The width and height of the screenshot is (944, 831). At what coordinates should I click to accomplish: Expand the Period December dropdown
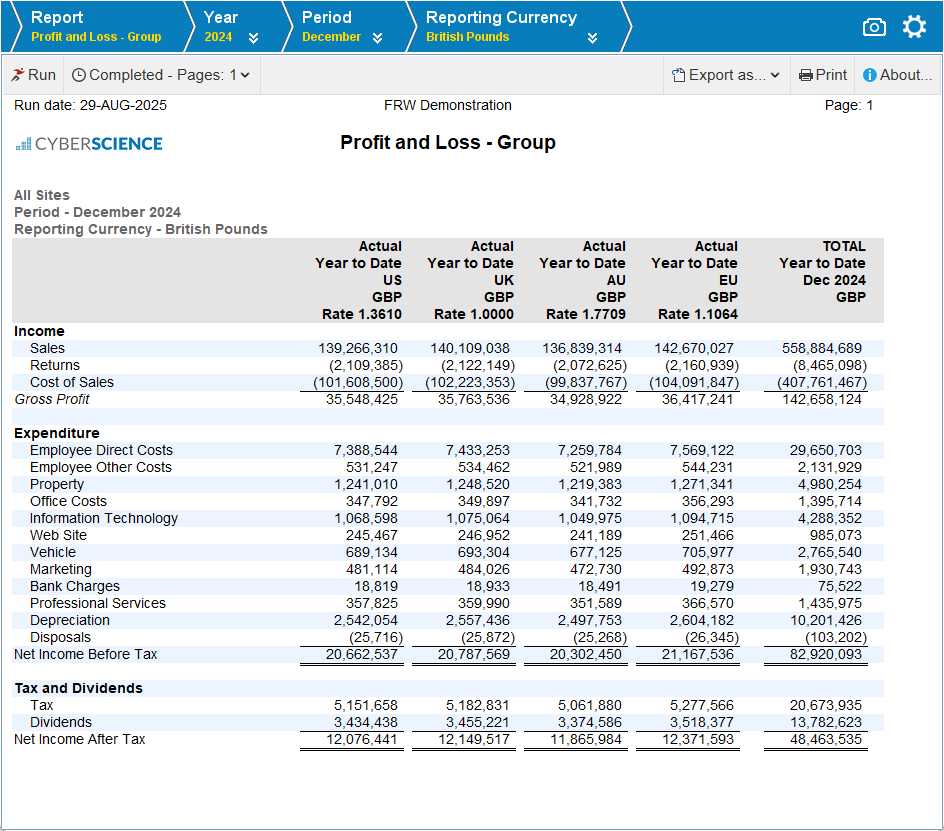tap(377, 38)
